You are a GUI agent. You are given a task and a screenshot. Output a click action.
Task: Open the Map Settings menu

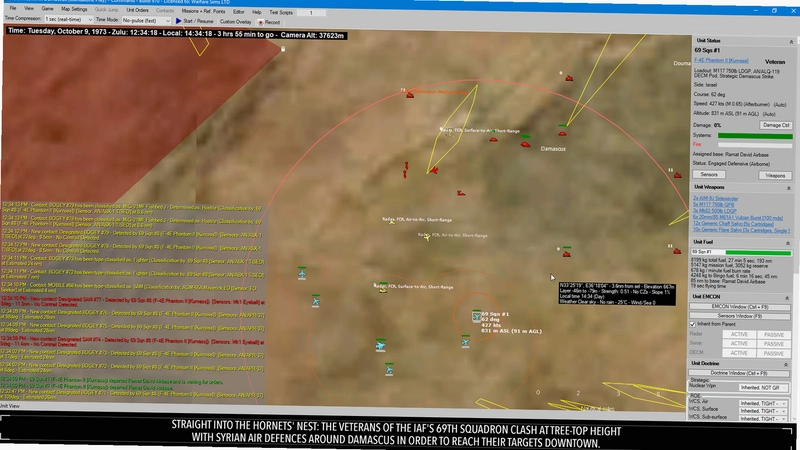point(74,9)
